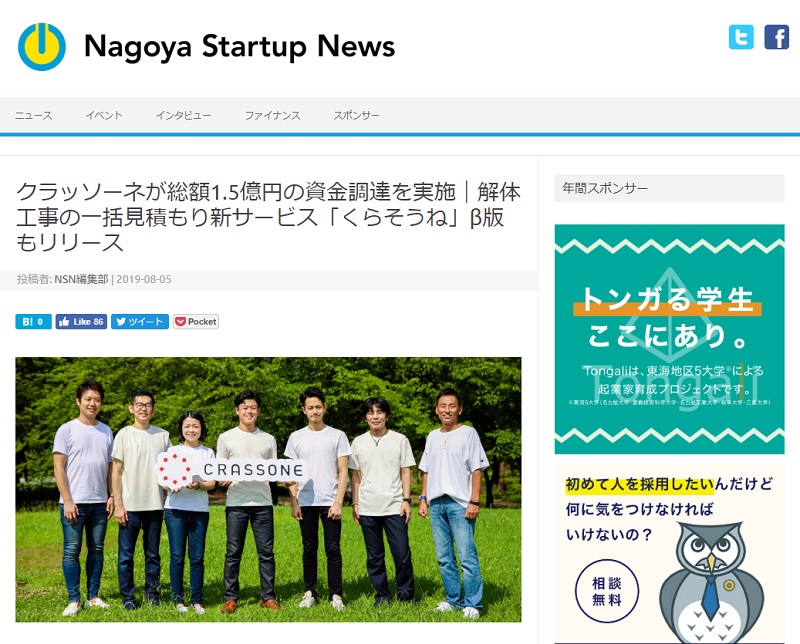
Task: Click the Nagoya Startup News site title
Action: click(x=239, y=46)
